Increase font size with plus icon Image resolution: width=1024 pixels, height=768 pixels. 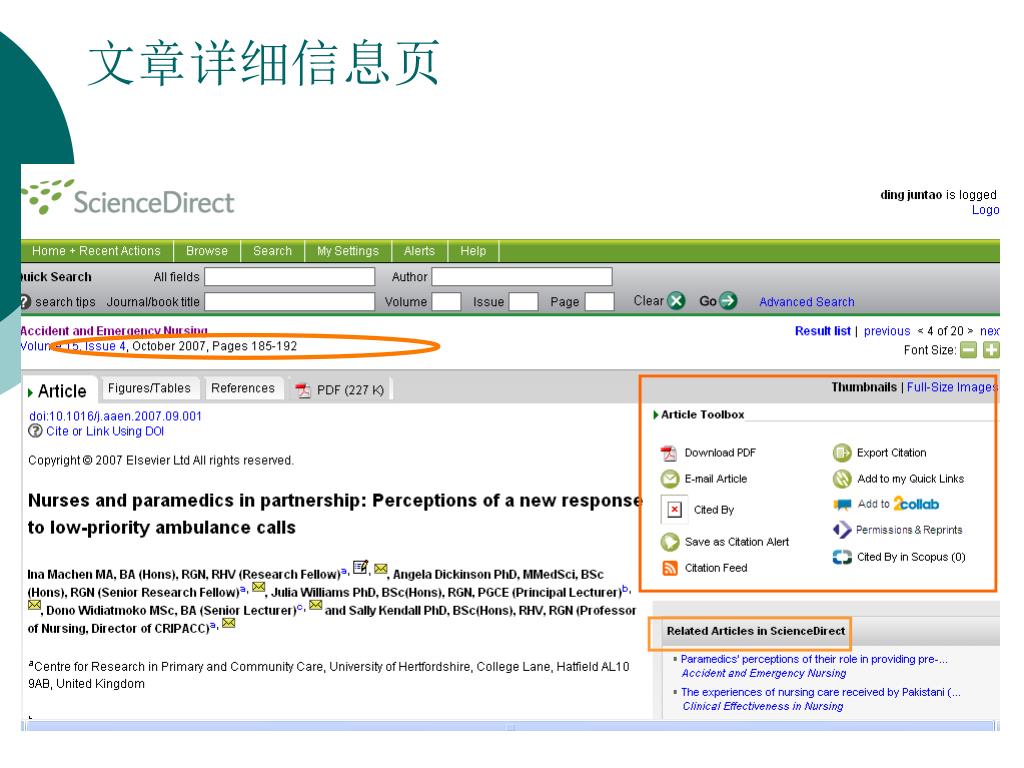click(x=991, y=350)
